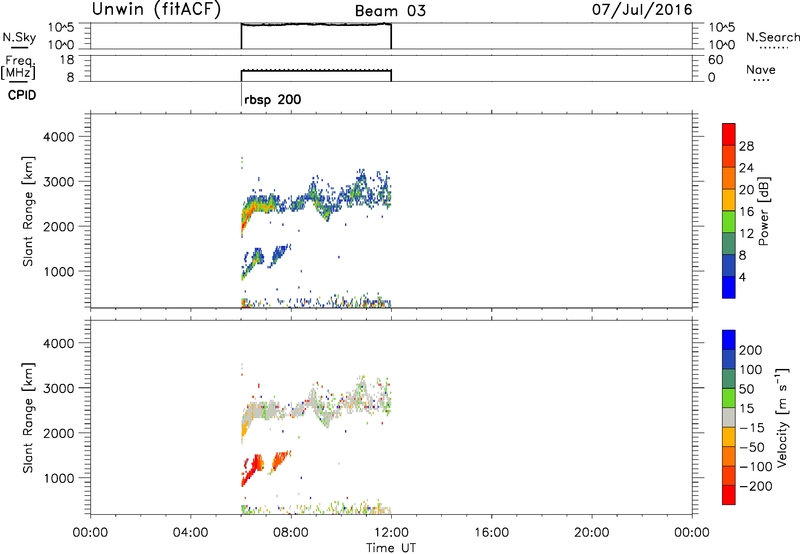The height and width of the screenshot is (554, 800).
Task: Click 'Slant Range [km]' label of velocity panel
Action: (28, 418)
